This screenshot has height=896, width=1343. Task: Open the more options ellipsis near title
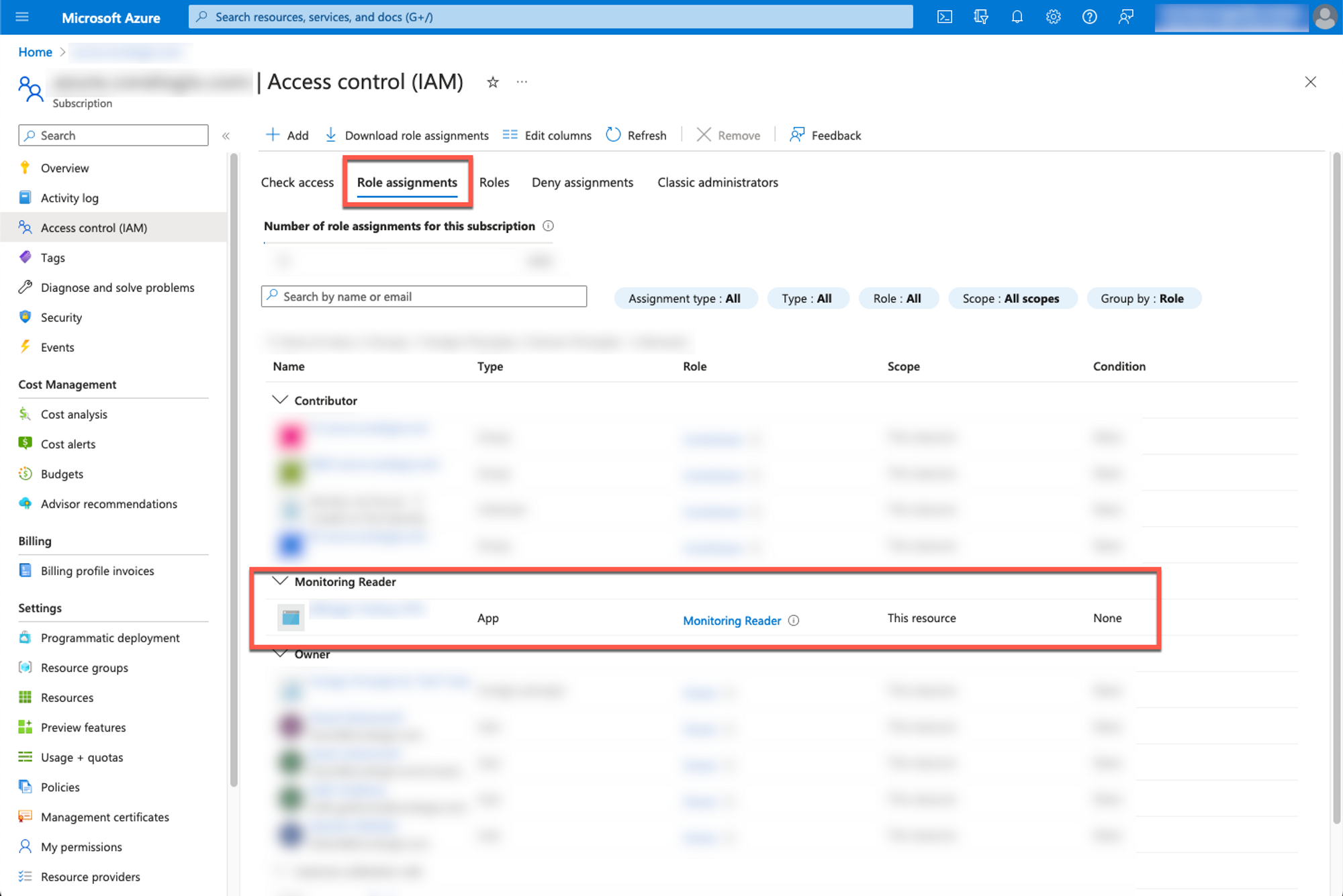522,82
